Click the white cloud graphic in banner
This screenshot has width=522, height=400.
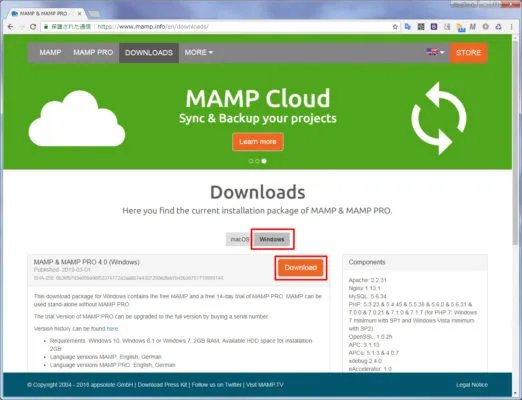point(77,118)
